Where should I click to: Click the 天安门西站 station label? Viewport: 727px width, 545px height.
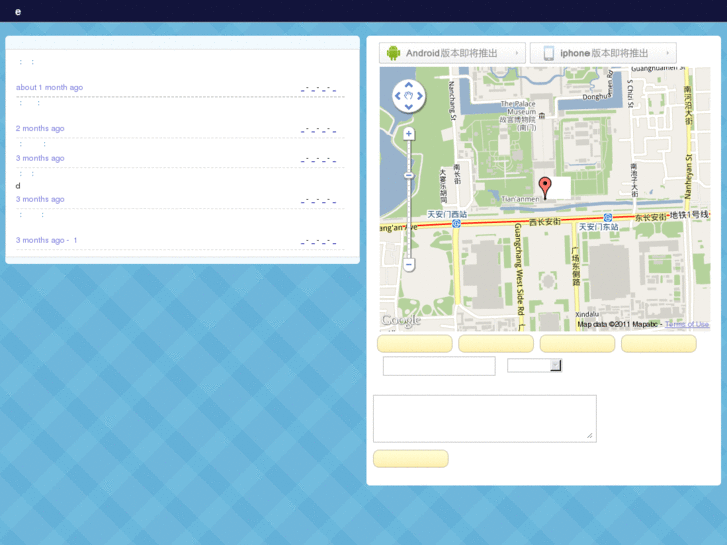click(x=447, y=214)
